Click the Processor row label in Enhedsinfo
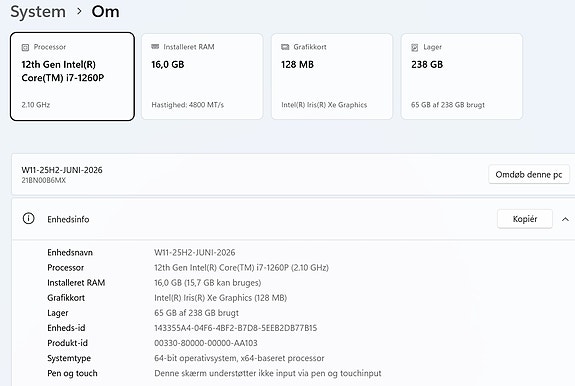Viewport: 575px width, 386px height. tap(66, 268)
